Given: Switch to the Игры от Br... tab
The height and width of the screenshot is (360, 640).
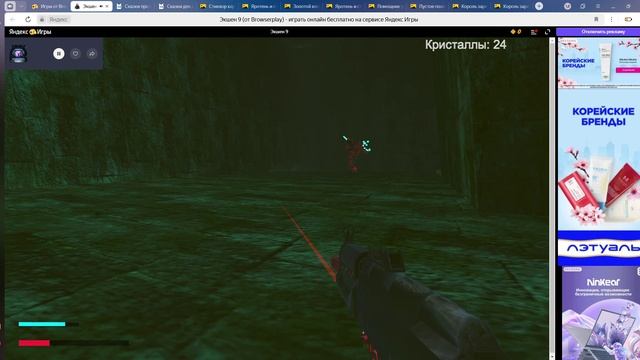Looking at the screenshot, I should [49, 6].
